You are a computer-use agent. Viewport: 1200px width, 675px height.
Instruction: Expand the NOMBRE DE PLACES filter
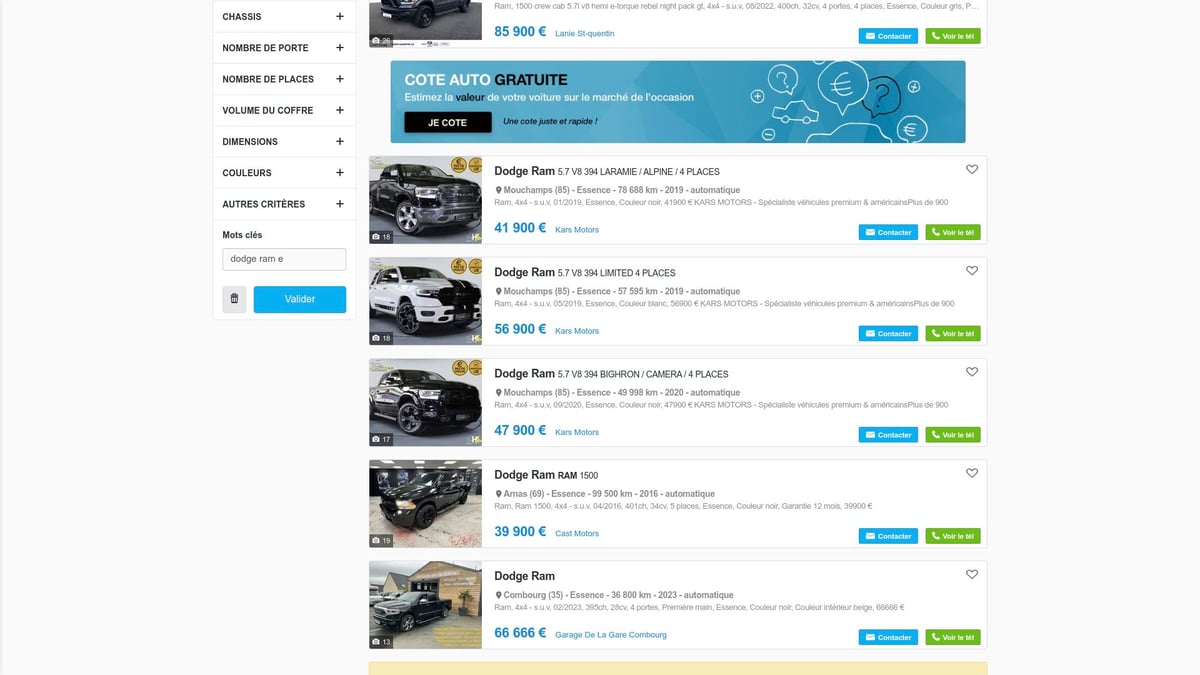click(284, 79)
